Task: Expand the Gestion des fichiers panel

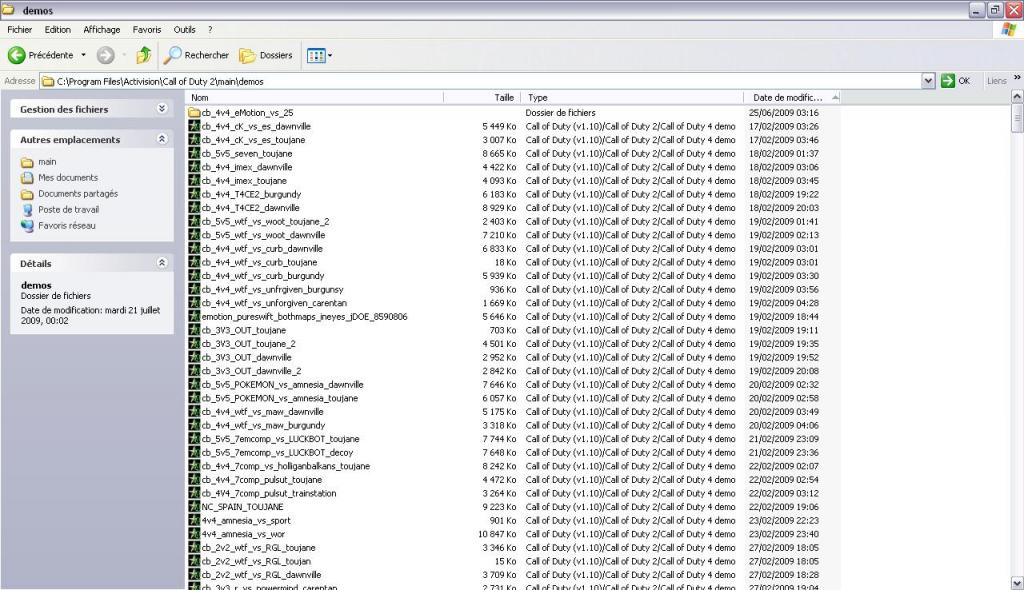Action: coord(162,108)
